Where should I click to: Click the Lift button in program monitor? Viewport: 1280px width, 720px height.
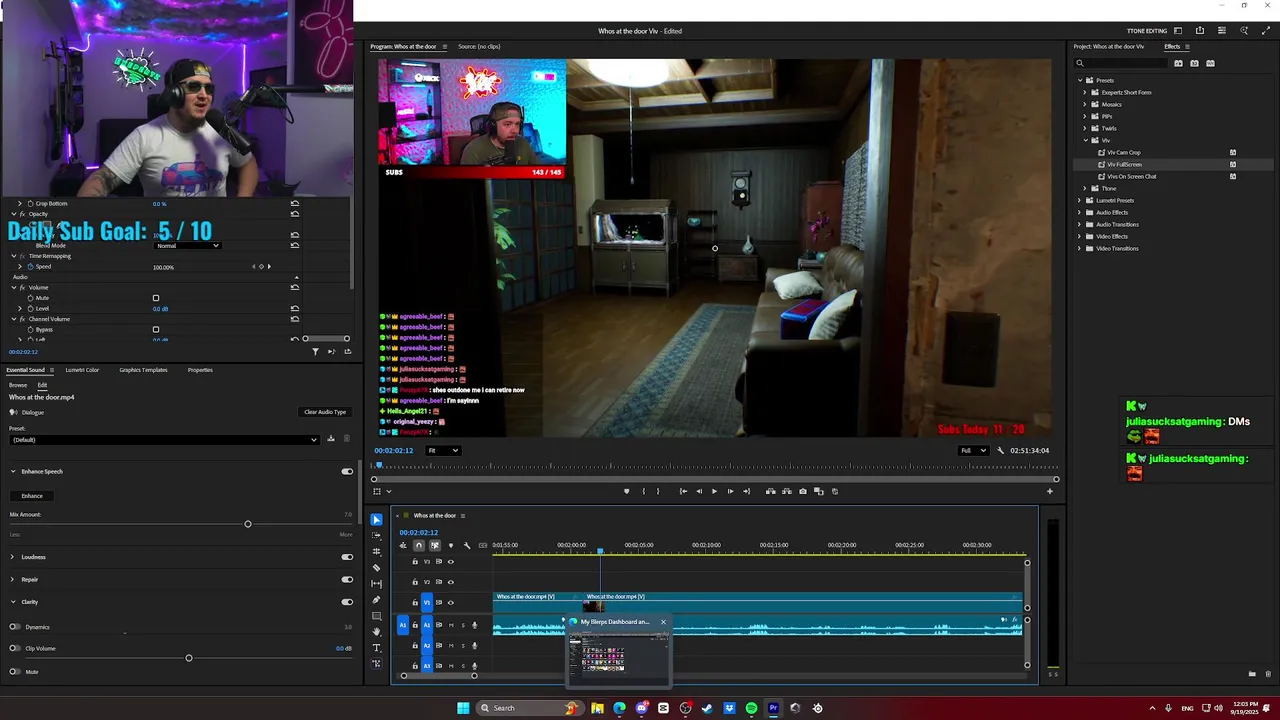click(770, 491)
